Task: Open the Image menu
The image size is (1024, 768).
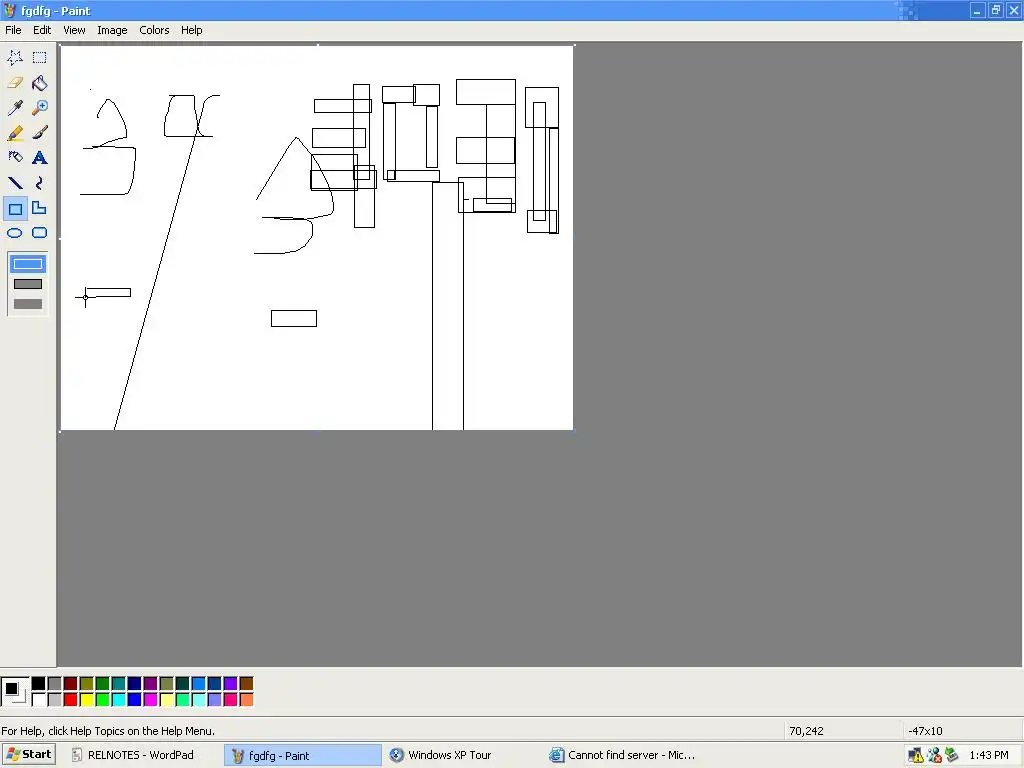Action: (112, 30)
